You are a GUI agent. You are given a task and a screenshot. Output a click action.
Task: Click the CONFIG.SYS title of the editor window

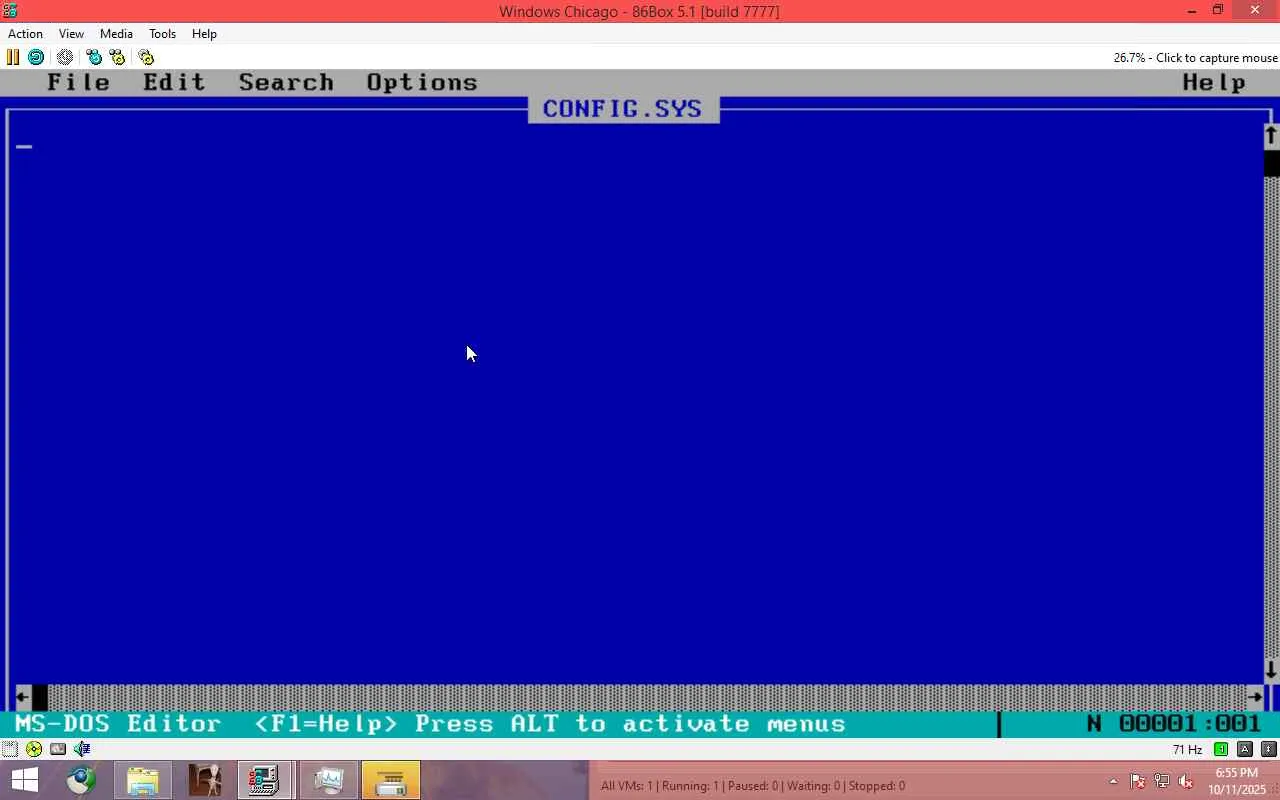pos(623,109)
